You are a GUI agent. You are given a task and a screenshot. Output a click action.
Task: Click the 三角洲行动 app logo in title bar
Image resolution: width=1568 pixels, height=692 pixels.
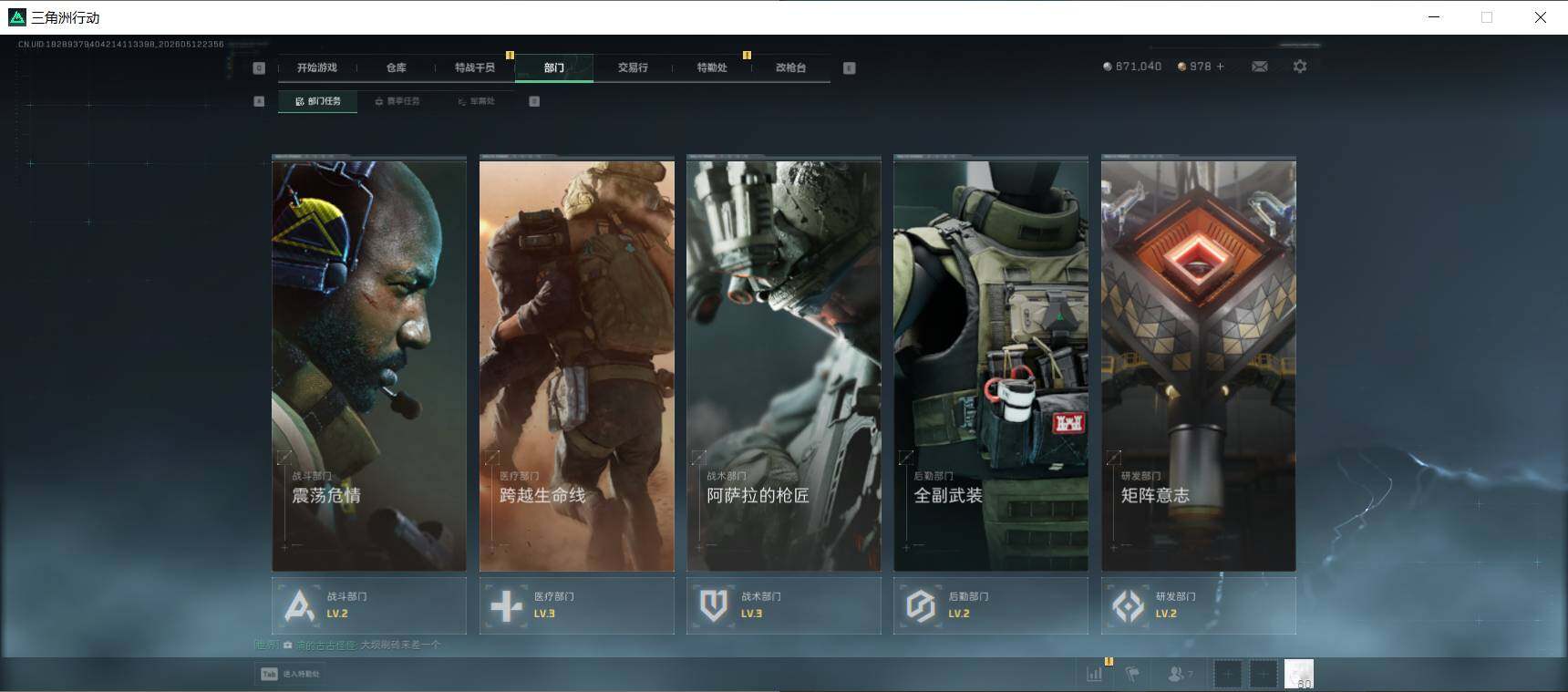click(17, 17)
